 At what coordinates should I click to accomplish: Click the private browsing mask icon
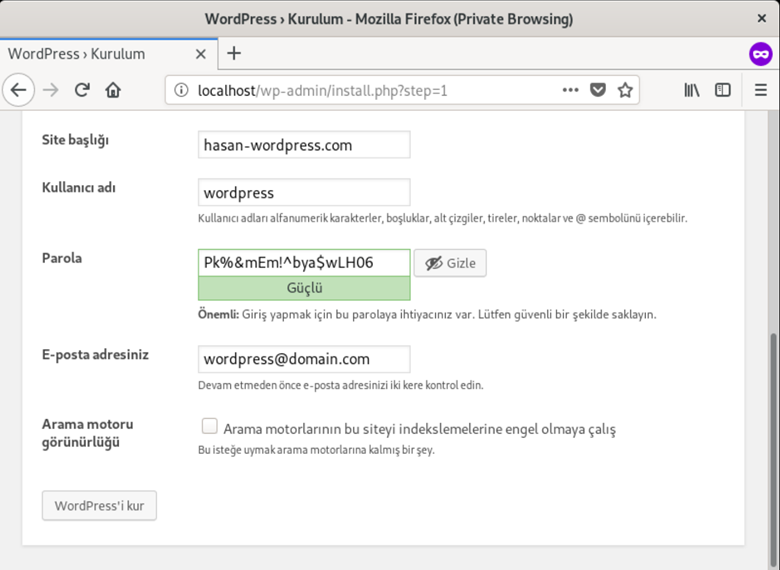pyautogui.click(x=761, y=54)
